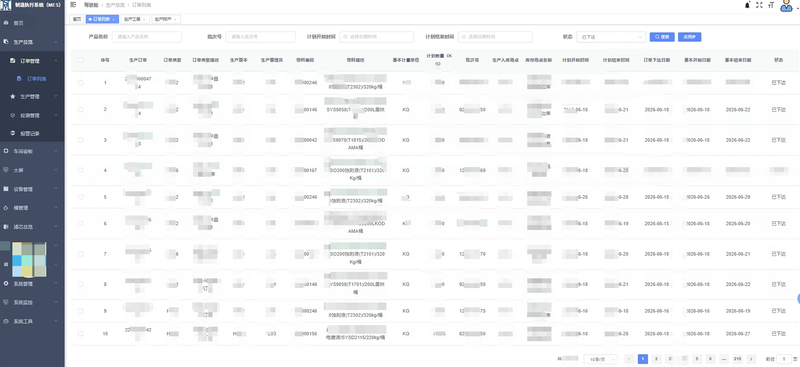Go to 首页 home in sidebar
The height and width of the screenshot is (367, 800).
point(18,23)
